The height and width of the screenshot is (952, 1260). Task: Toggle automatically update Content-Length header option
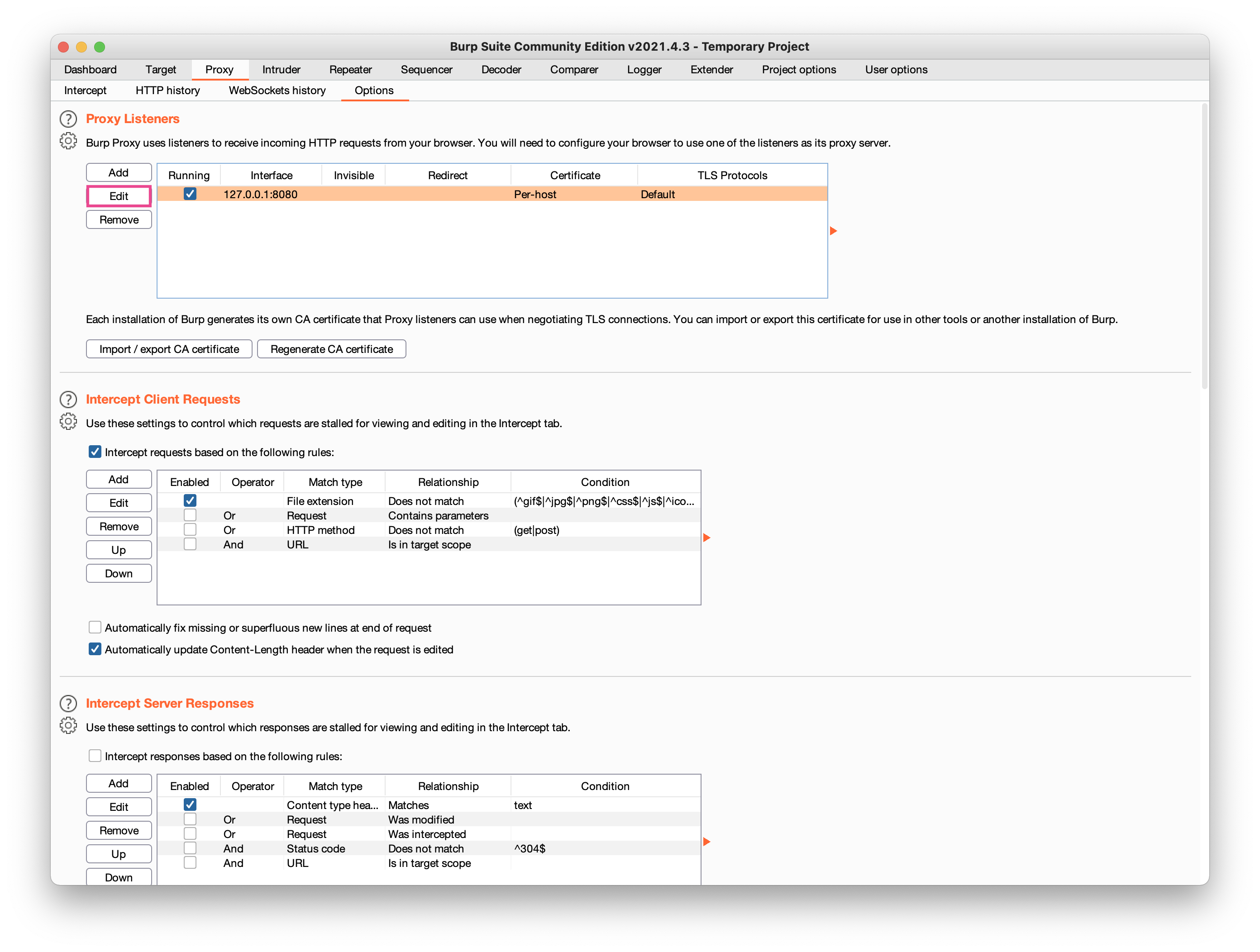[95, 649]
